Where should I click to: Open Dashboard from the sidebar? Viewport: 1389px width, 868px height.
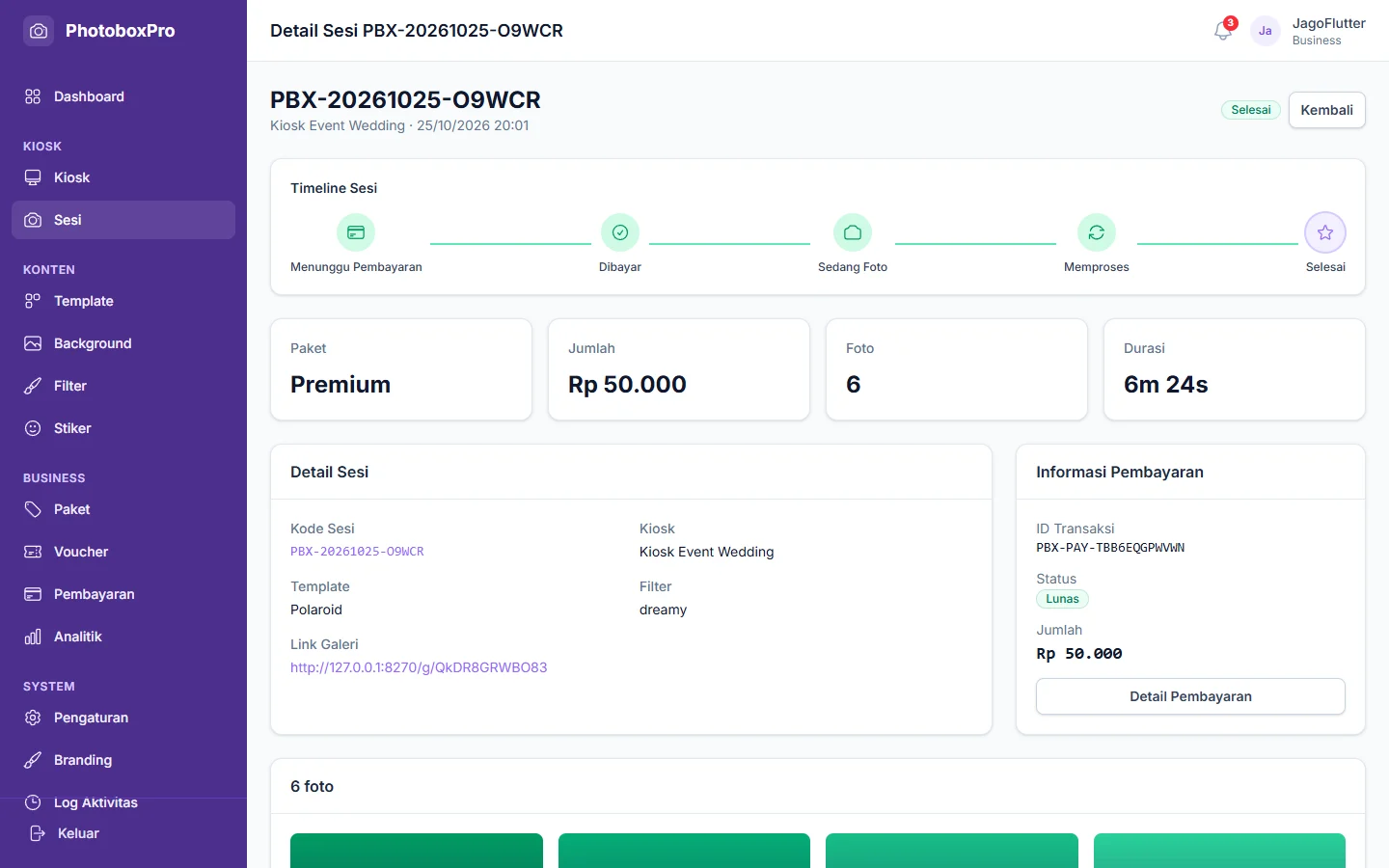tap(123, 96)
